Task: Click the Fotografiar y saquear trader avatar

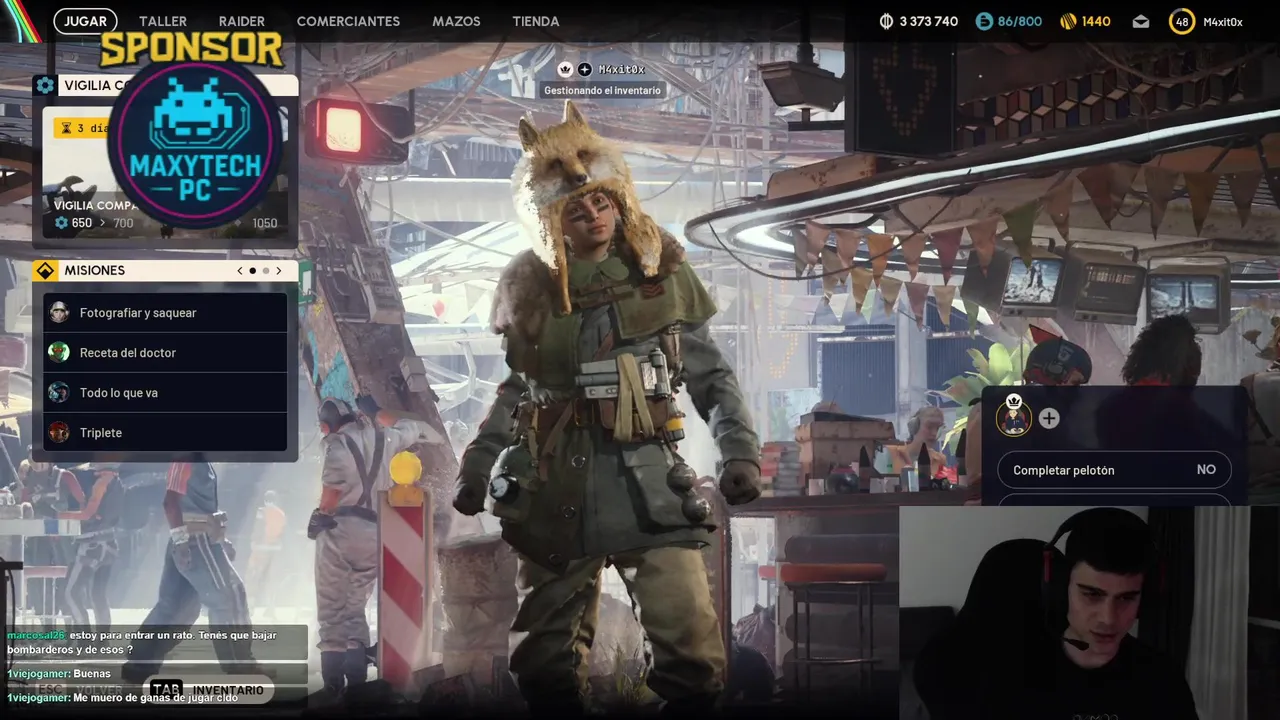Action: (59, 312)
